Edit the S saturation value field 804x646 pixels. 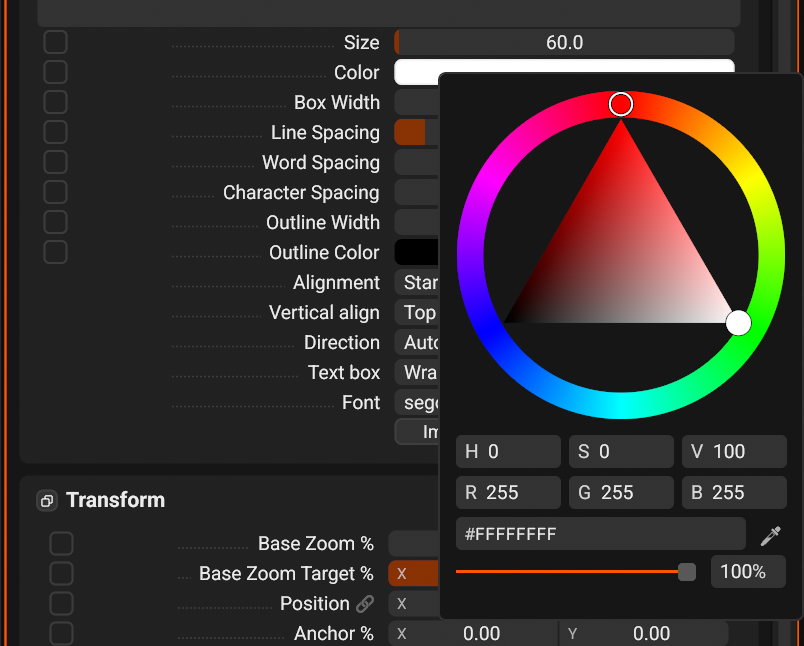621,452
